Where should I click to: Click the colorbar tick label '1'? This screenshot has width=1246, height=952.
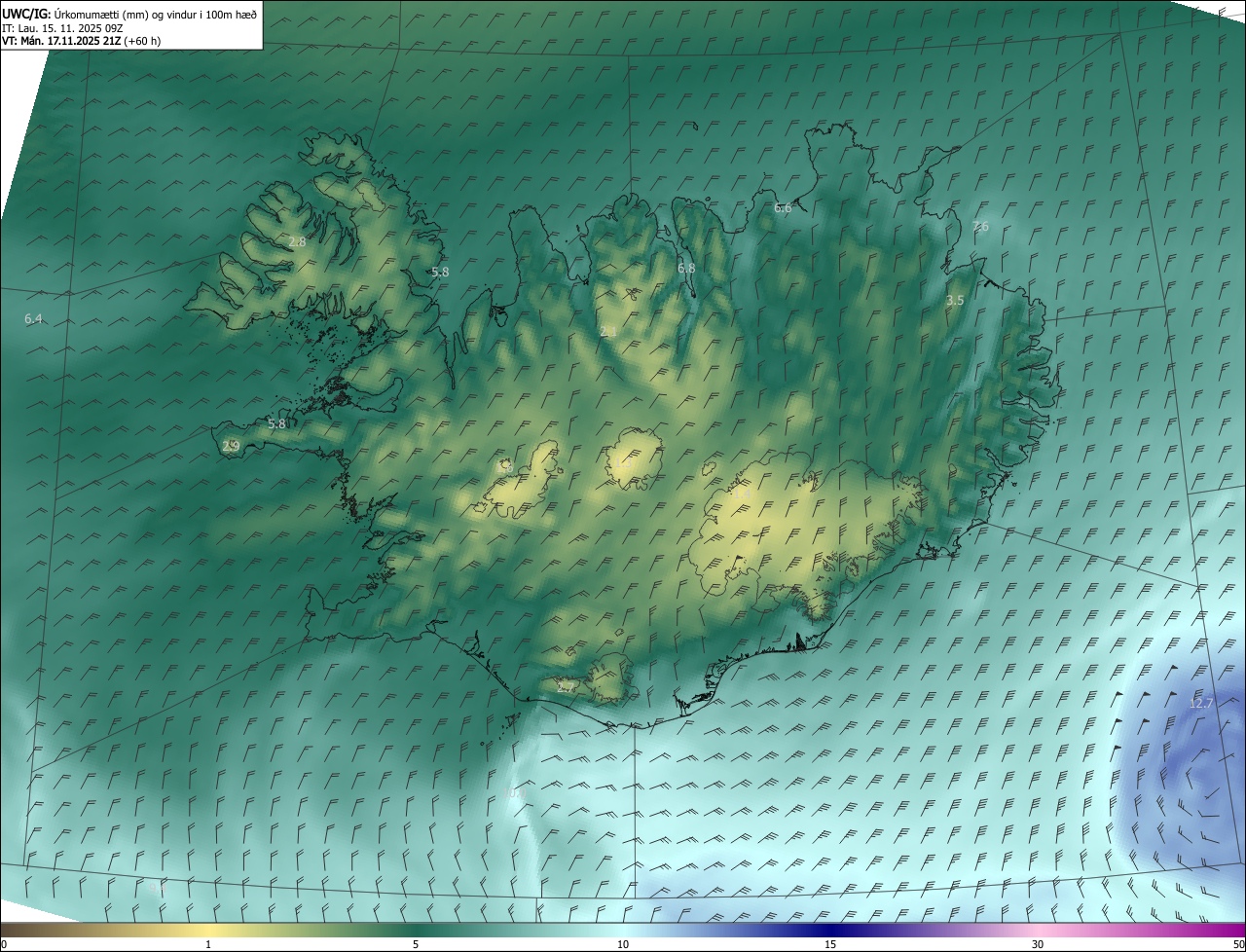point(208,944)
